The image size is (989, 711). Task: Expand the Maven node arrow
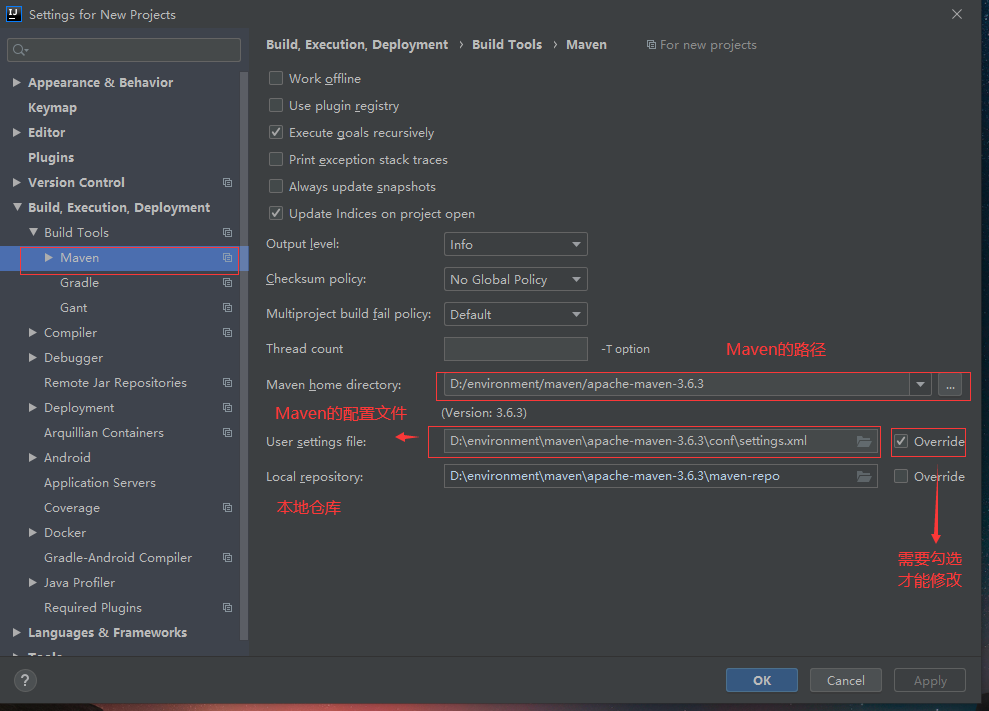point(49,257)
